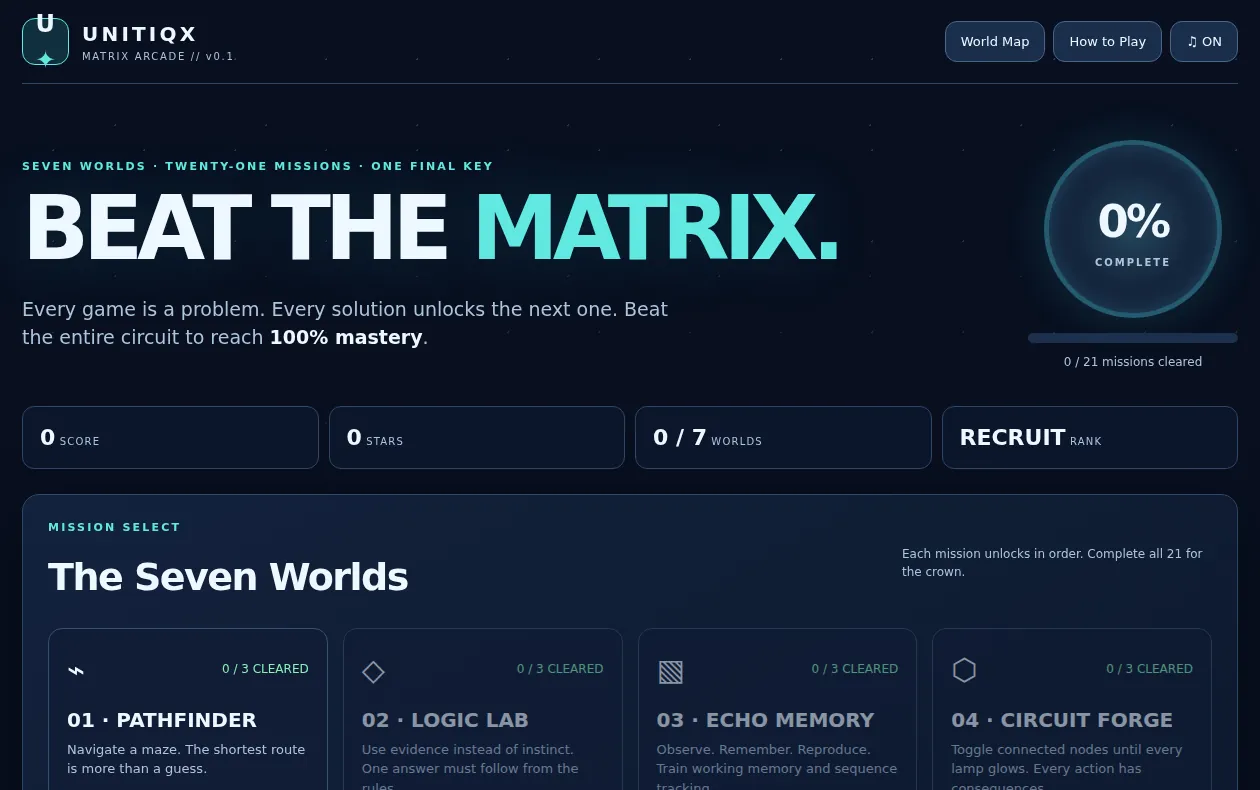Click the BEAT THE MATRIX headline
The width and height of the screenshot is (1260, 790).
[431, 229]
